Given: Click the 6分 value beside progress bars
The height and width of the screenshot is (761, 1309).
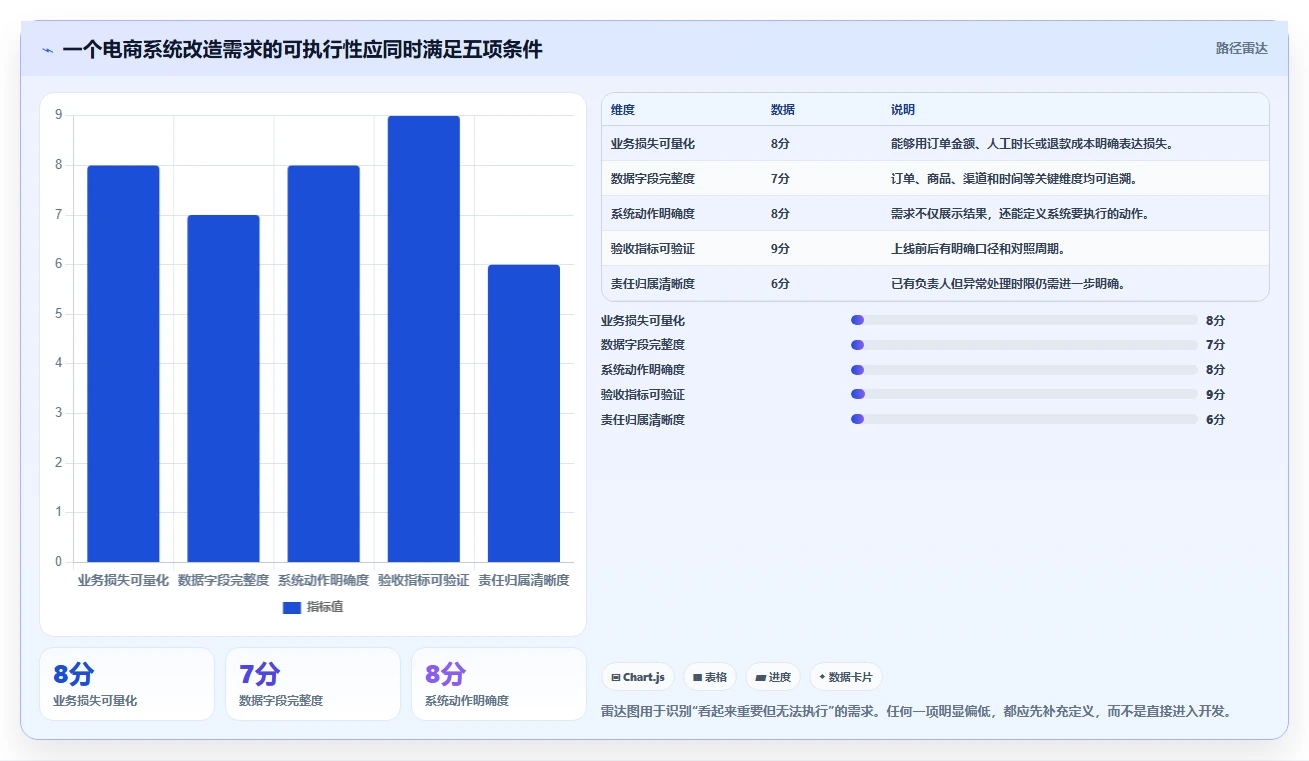Looking at the screenshot, I should (1215, 420).
